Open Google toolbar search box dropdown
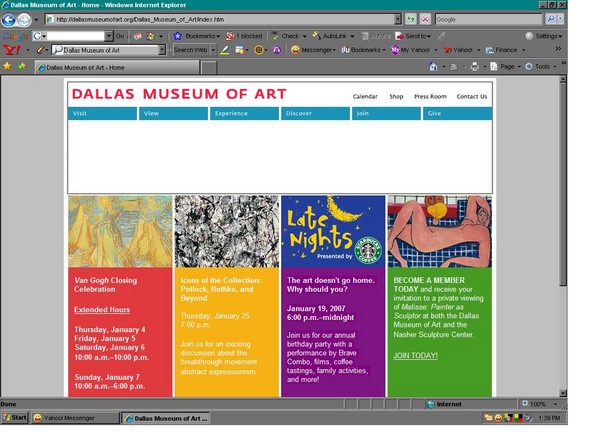 point(109,36)
